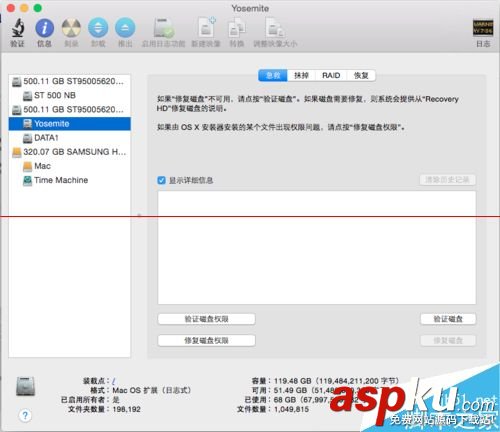Click the help question mark button

tap(25, 416)
